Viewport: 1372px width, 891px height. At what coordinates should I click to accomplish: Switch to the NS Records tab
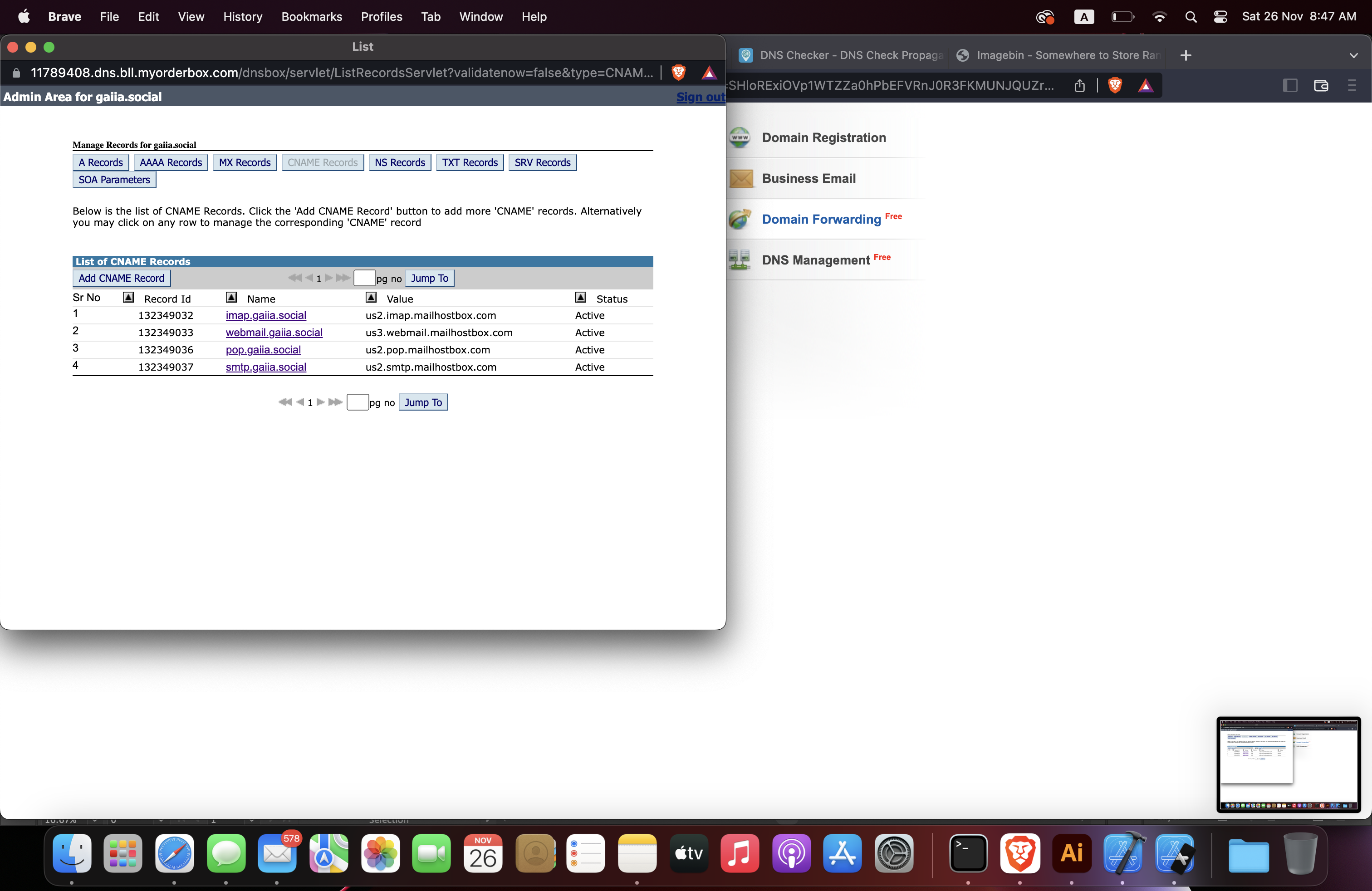(400, 162)
